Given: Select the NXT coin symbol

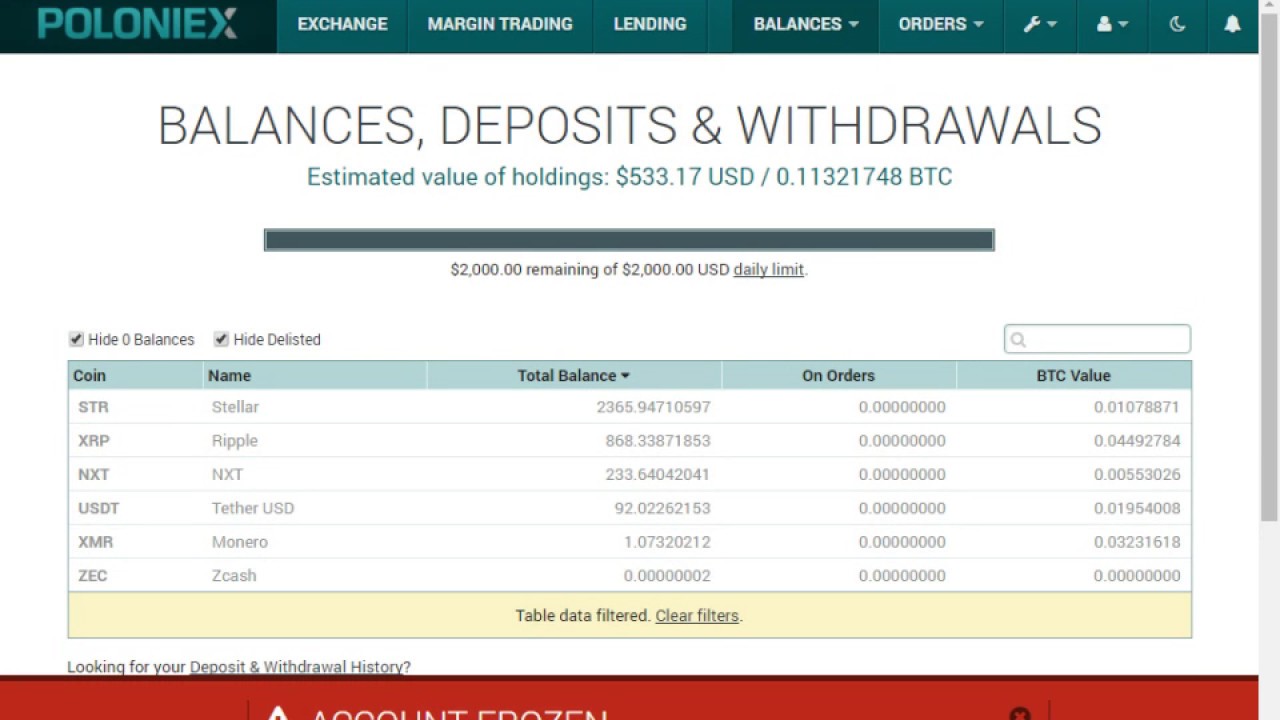Looking at the screenshot, I should [93, 474].
